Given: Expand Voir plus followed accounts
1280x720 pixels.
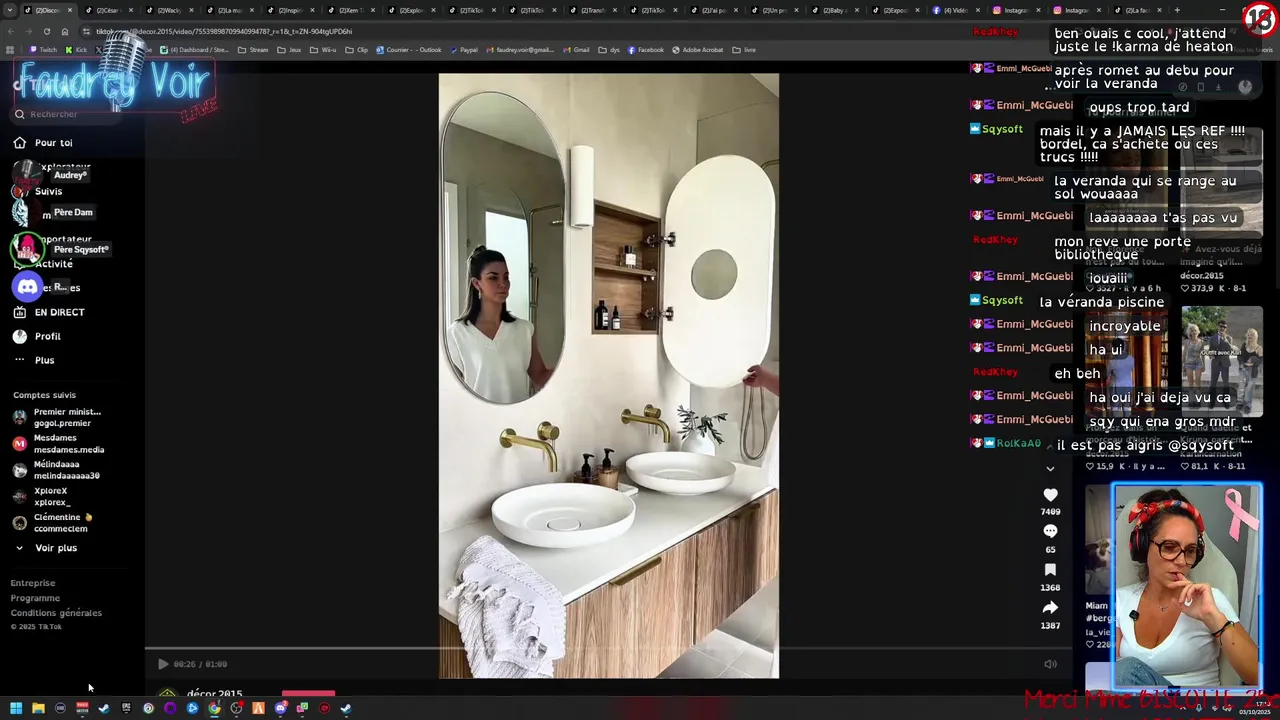Looking at the screenshot, I should pos(46,548).
